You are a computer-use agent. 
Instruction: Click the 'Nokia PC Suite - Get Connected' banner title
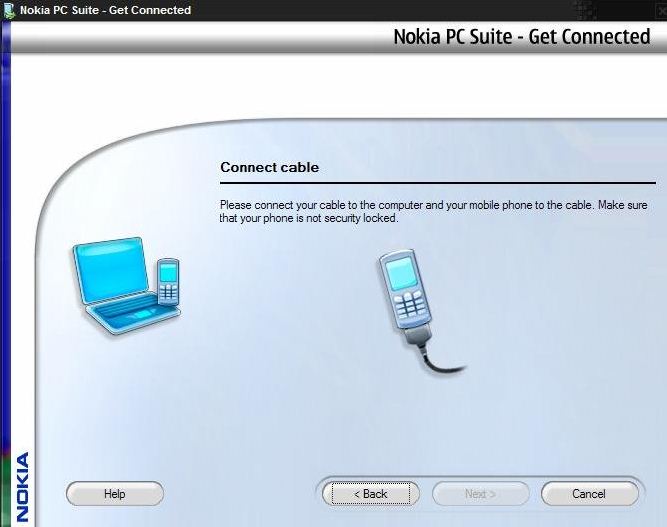[522, 37]
